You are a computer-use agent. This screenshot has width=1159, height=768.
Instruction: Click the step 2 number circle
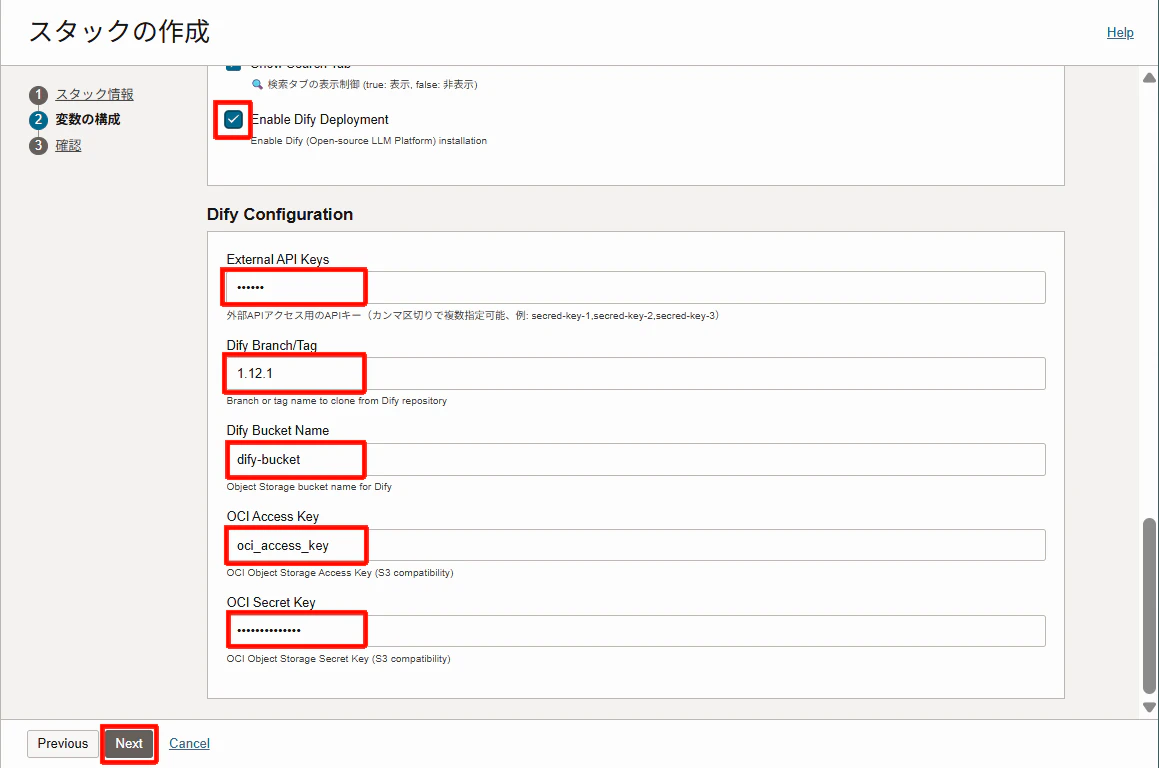tap(38, 120)
